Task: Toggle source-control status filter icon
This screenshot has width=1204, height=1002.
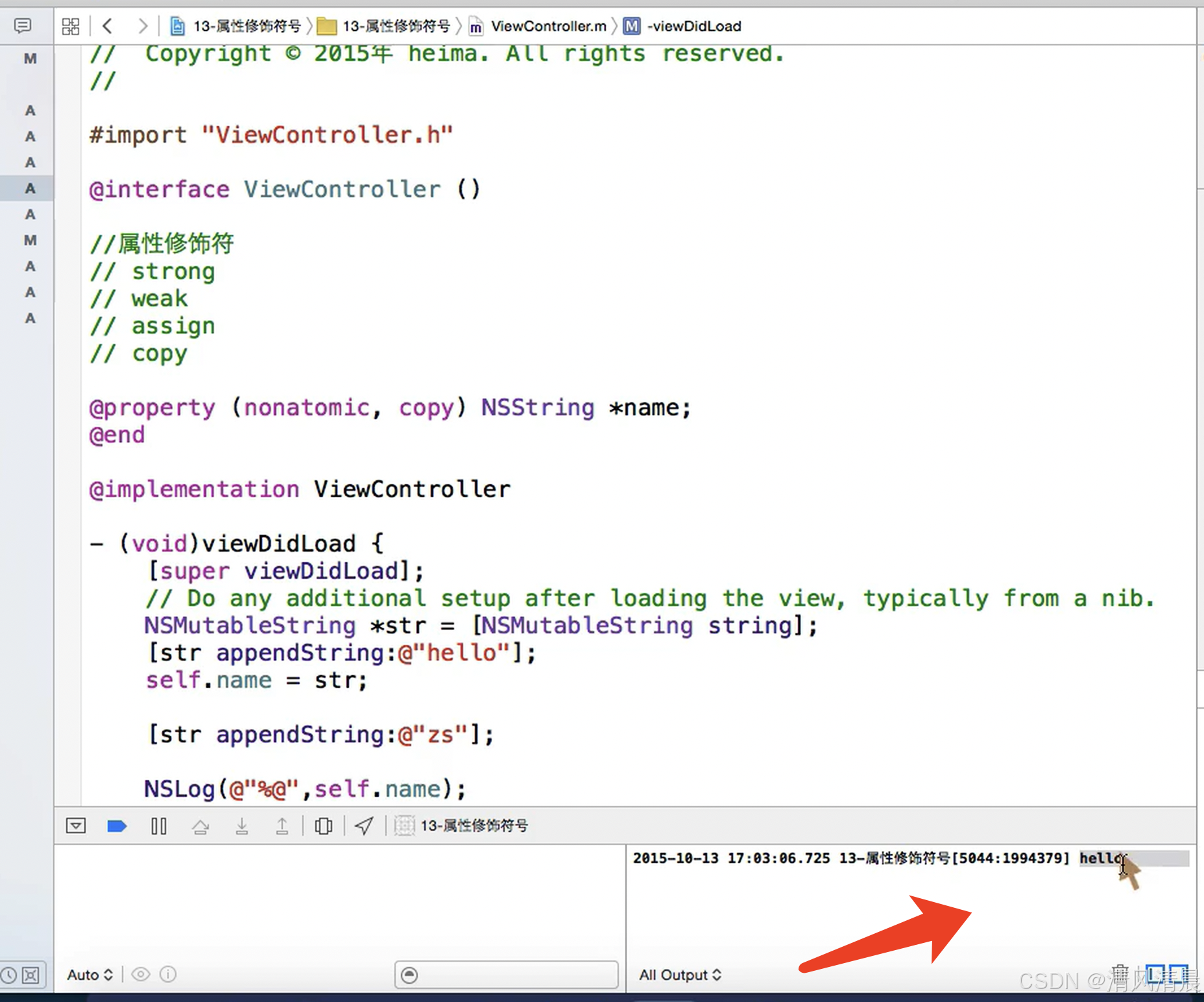Action: [30, 975]
